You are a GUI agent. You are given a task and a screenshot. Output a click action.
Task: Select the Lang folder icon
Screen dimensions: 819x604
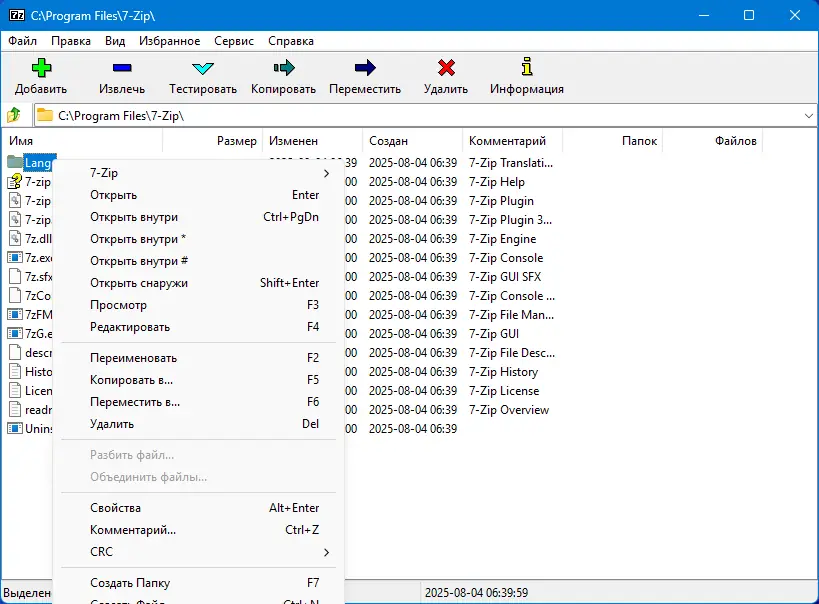(15, 162)
